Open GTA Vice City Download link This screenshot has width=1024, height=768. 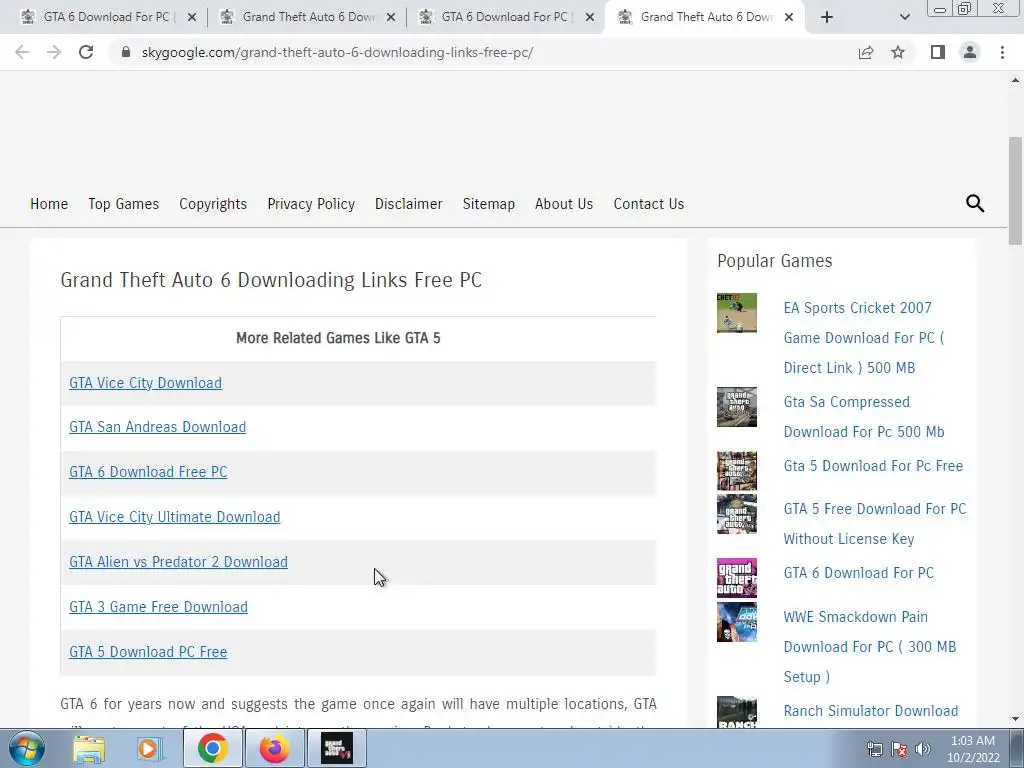pos(145,383)
